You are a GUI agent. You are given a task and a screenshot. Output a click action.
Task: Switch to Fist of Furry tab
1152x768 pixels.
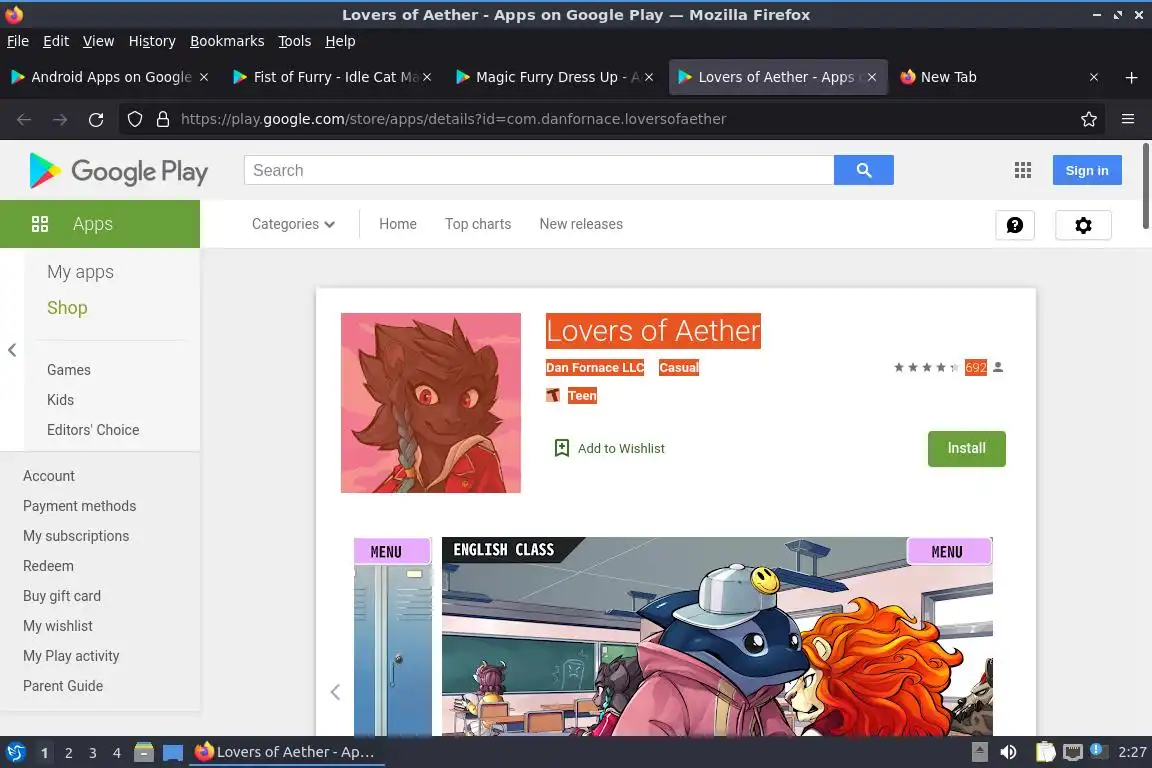[x=334, y=77]
